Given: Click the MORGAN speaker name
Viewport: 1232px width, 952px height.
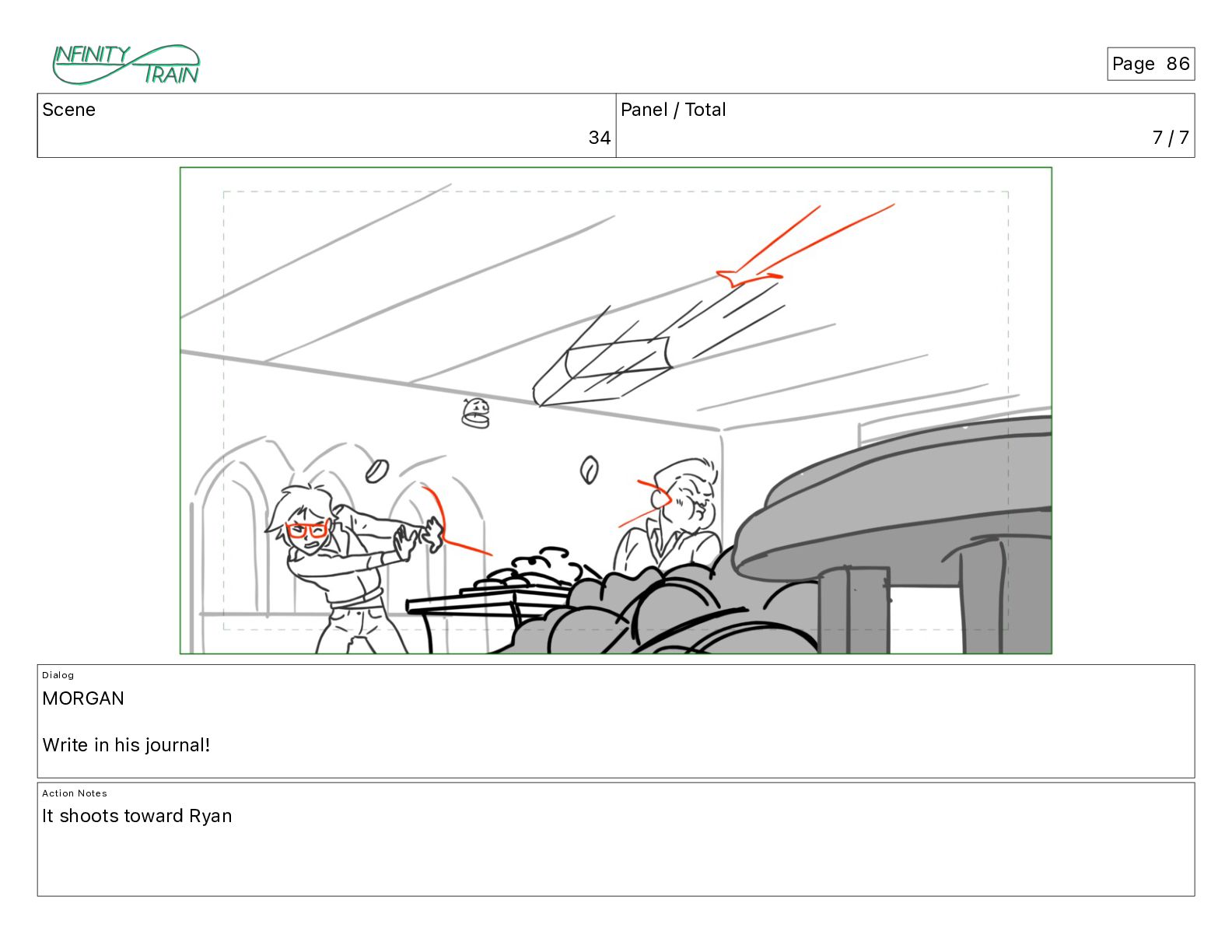Looking at the screenshot, I should tap(83, 698).
